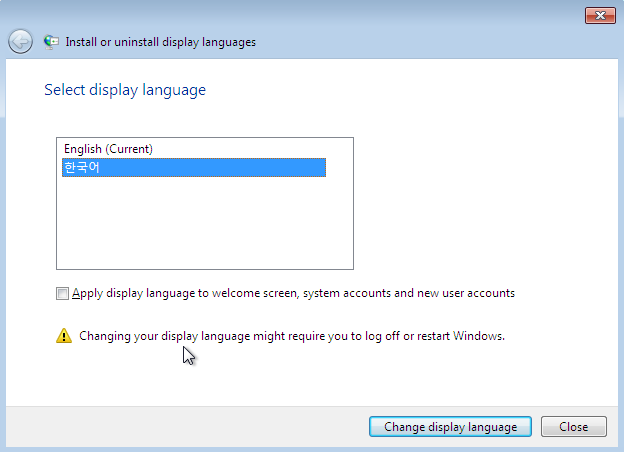The width and height of the screenshot is (624, 452).
Task: Click the display languages globe icon
Action: (x=51, y=42)
